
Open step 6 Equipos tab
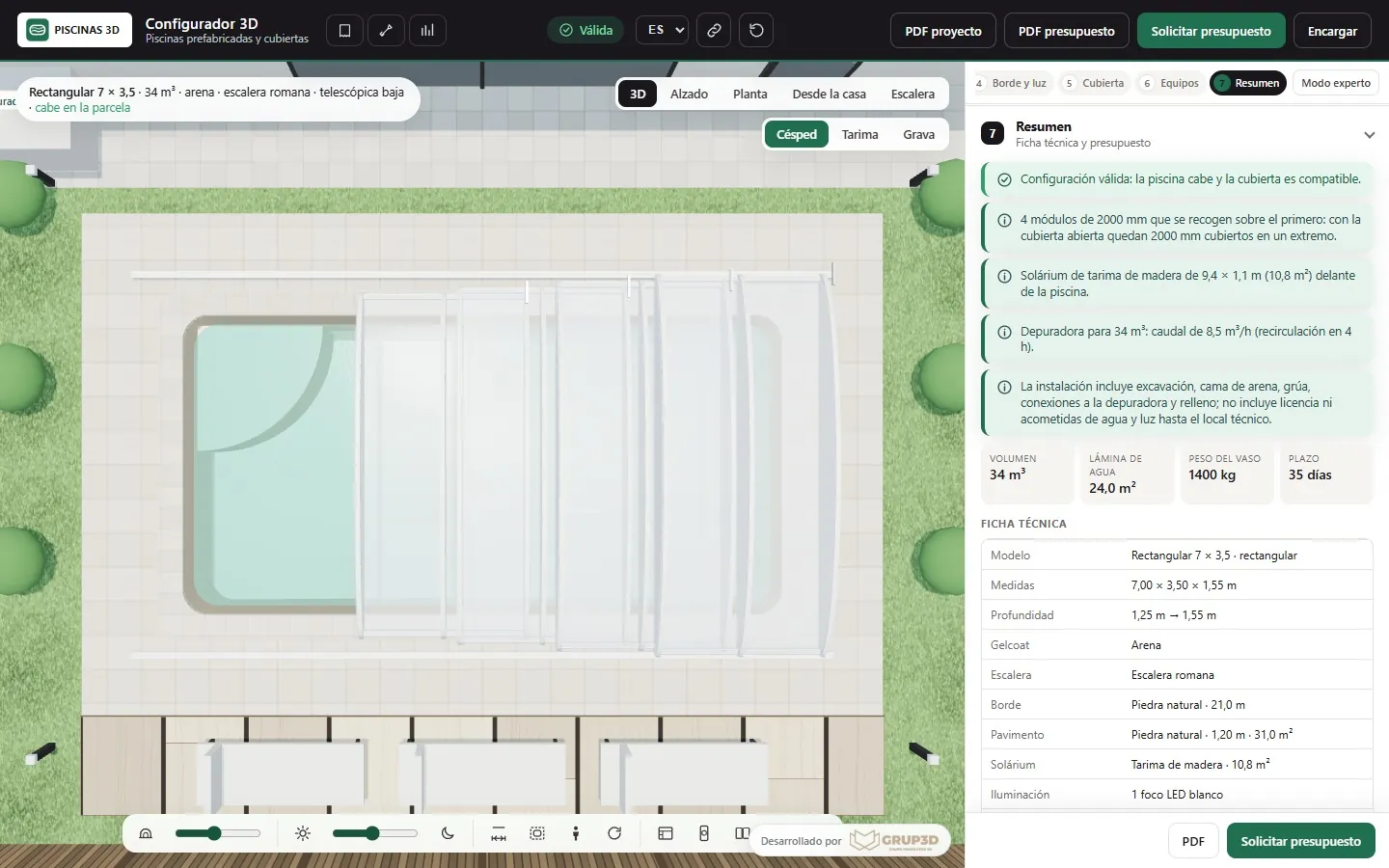point(1170,83)
